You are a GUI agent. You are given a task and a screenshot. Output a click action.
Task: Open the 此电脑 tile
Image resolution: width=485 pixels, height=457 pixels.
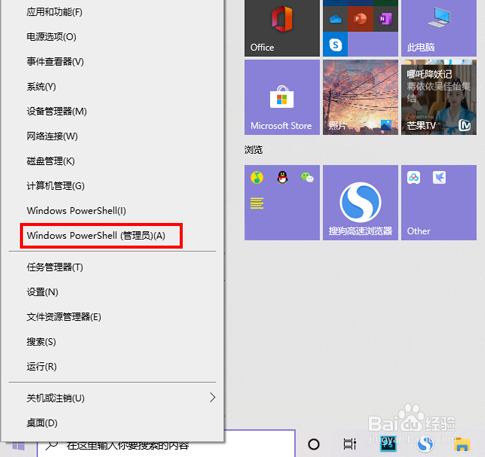439,28
